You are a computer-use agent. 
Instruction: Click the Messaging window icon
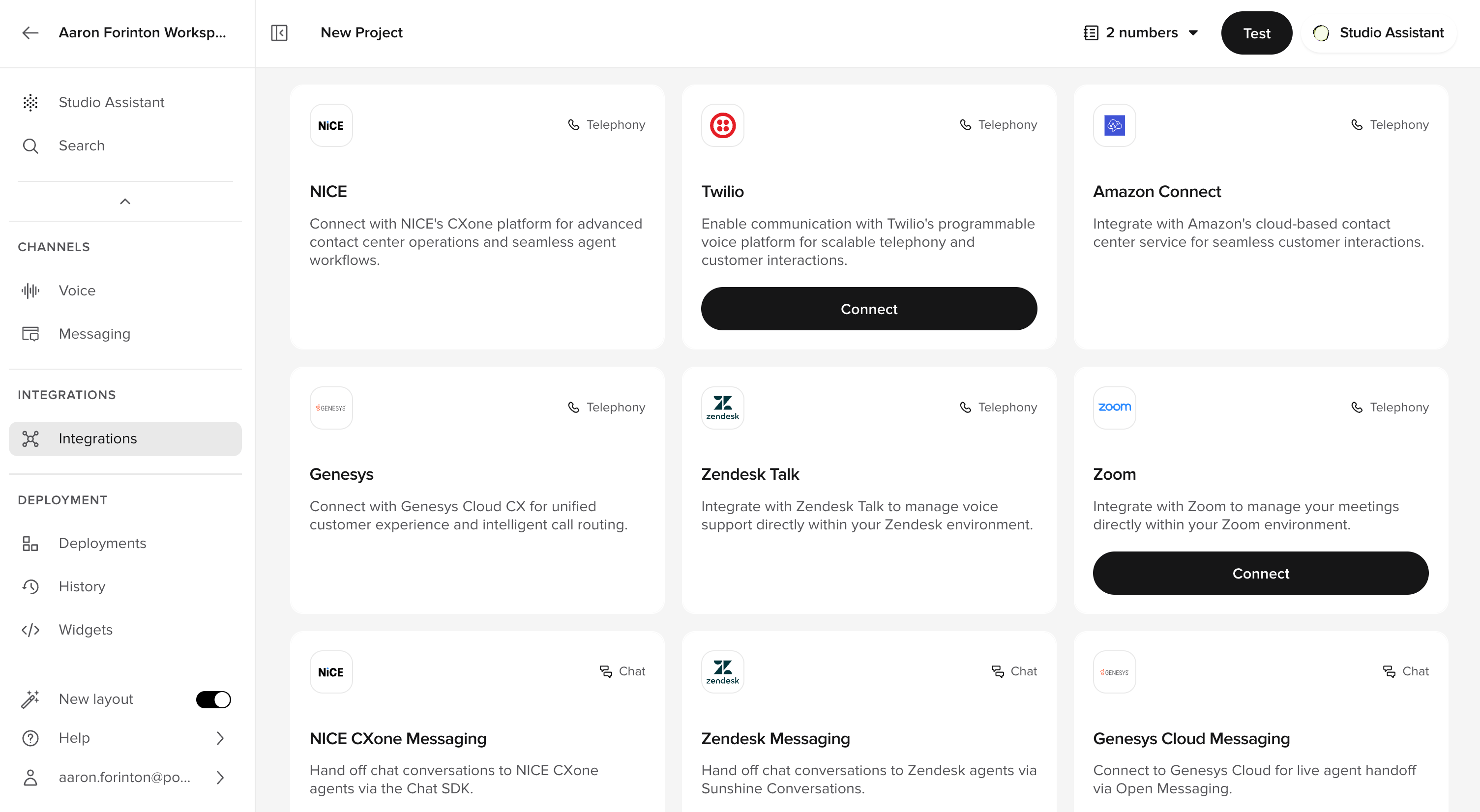pos(30,334)
